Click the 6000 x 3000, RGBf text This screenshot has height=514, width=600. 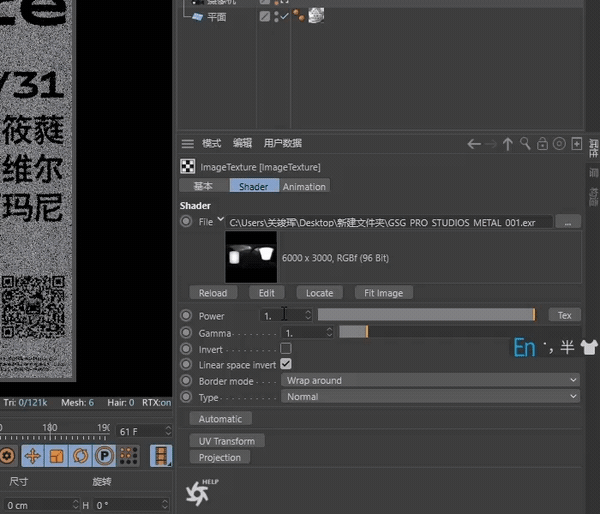335,258
